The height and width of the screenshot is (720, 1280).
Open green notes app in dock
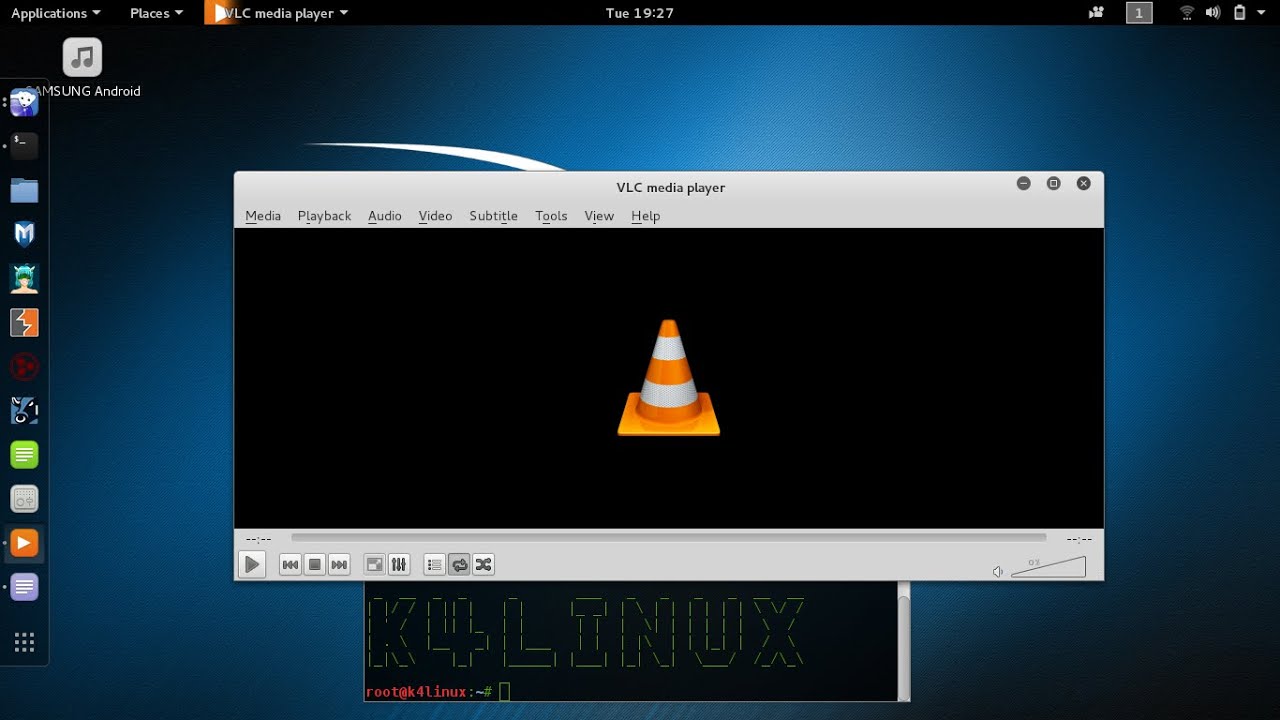pos(24,455)
